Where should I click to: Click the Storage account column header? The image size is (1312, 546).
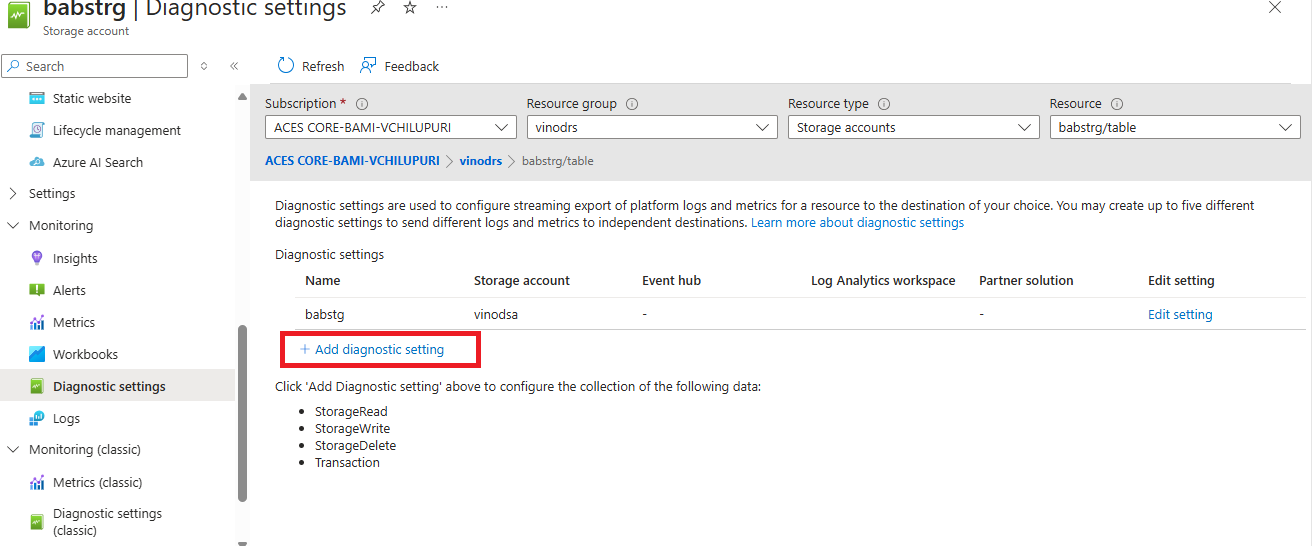pyautogui.click(x=522, y=281)
